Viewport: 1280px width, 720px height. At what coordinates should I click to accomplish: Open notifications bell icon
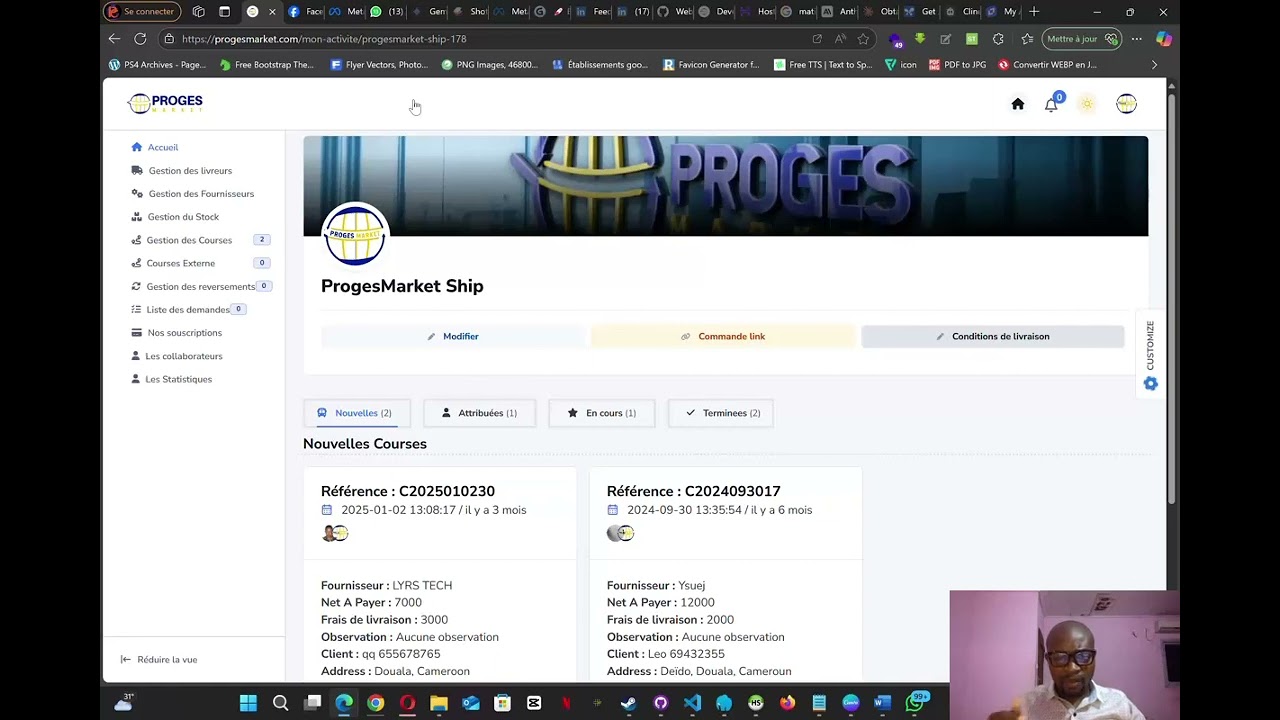[x=1051, y=104]
